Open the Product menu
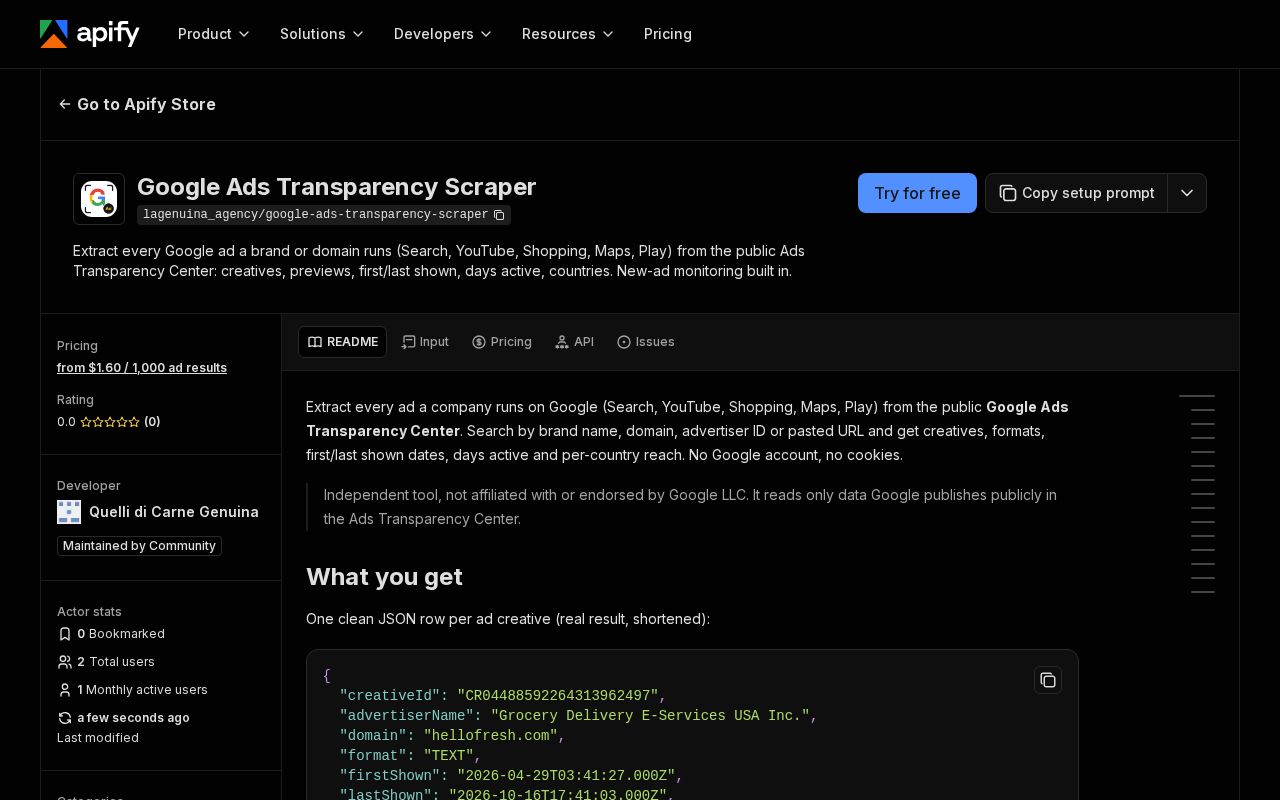This screenshot has width=1280, height=800. click(214, 34)
